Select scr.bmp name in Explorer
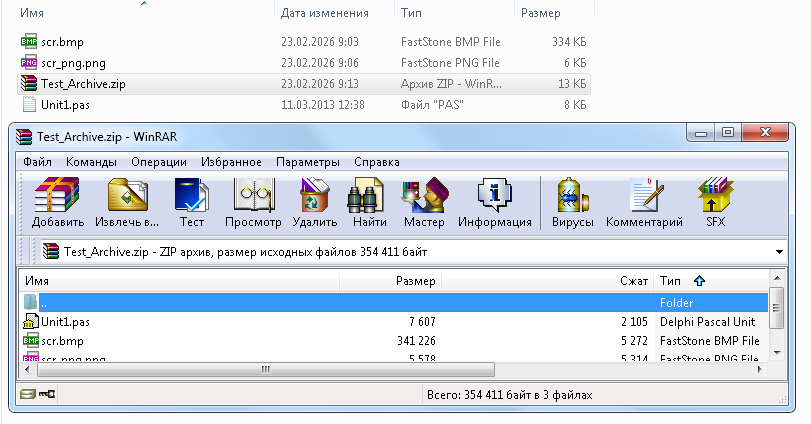Screen dimensions: 811x424 [x=62, y=42]
